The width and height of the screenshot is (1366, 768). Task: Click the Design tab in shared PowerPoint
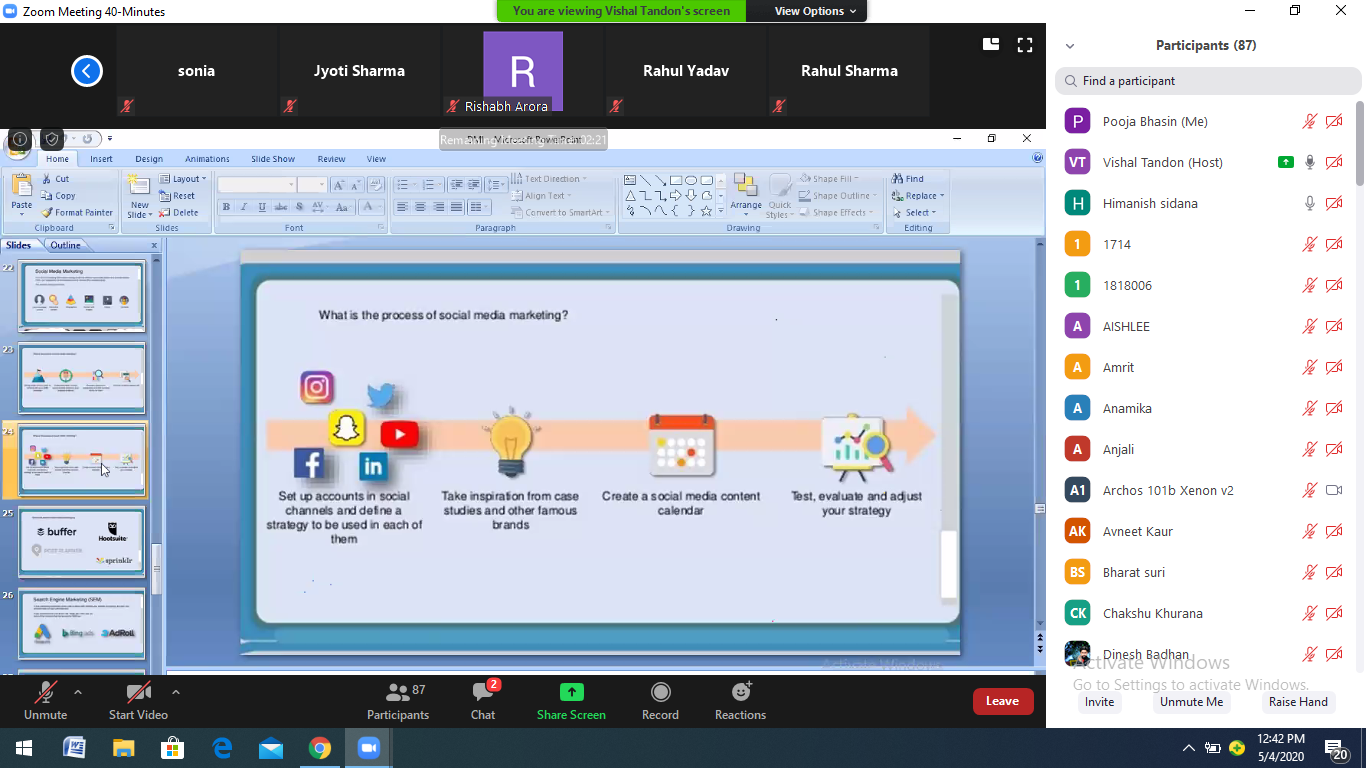pos(149,159)
